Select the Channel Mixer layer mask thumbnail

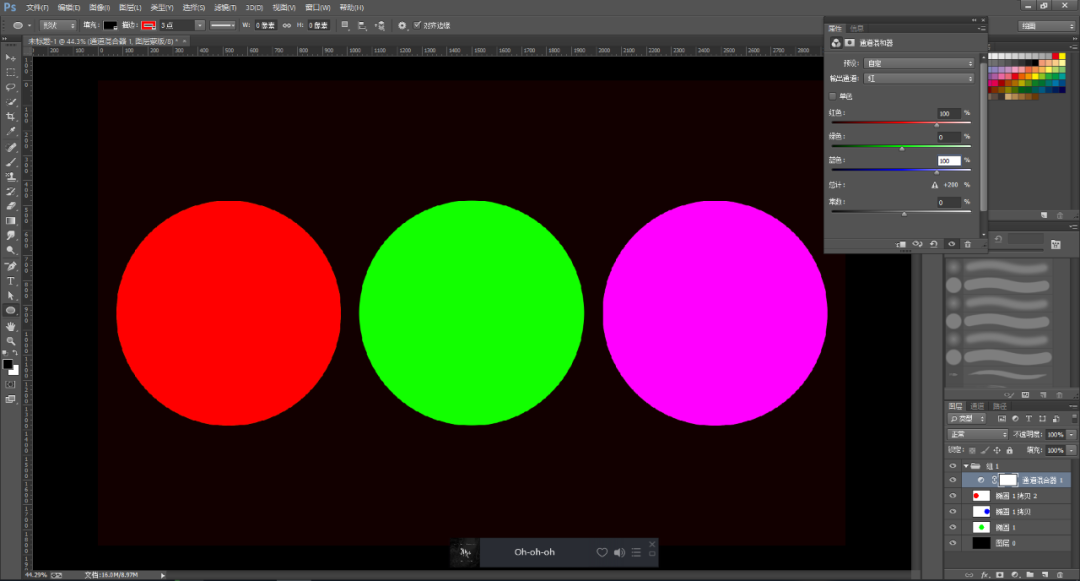tap(1008, 480)
